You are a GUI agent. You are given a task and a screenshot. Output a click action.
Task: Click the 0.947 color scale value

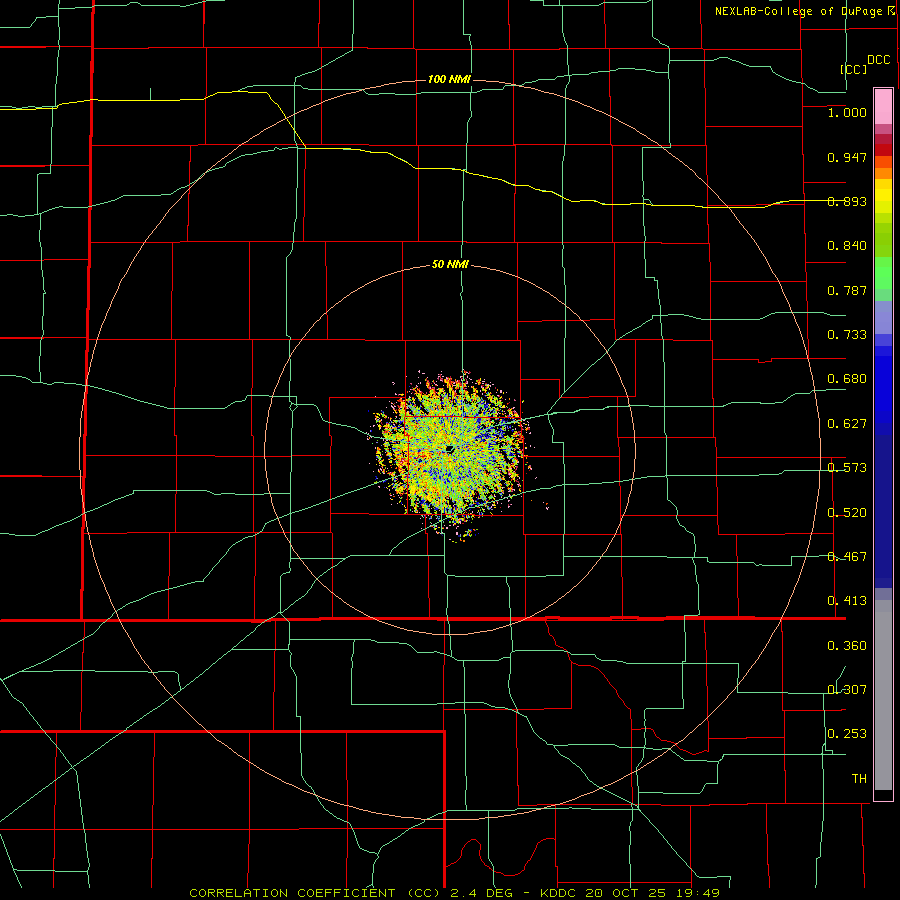[847, 157]
